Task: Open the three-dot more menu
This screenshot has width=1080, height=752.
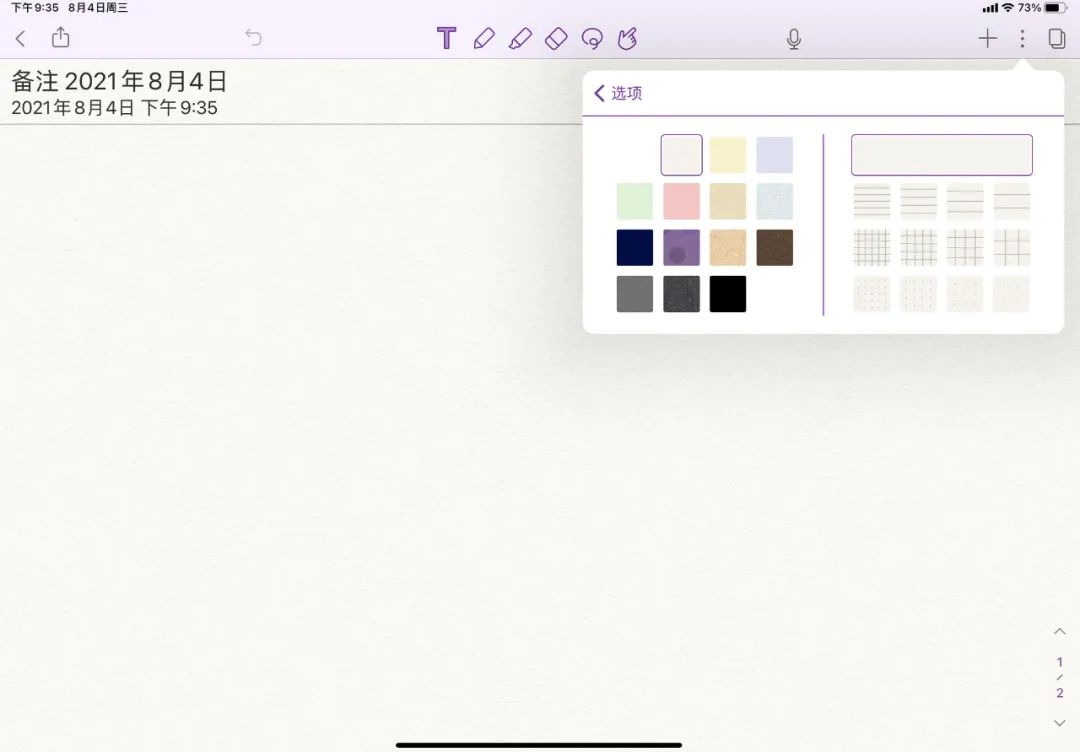Action: click(1022, 39)
